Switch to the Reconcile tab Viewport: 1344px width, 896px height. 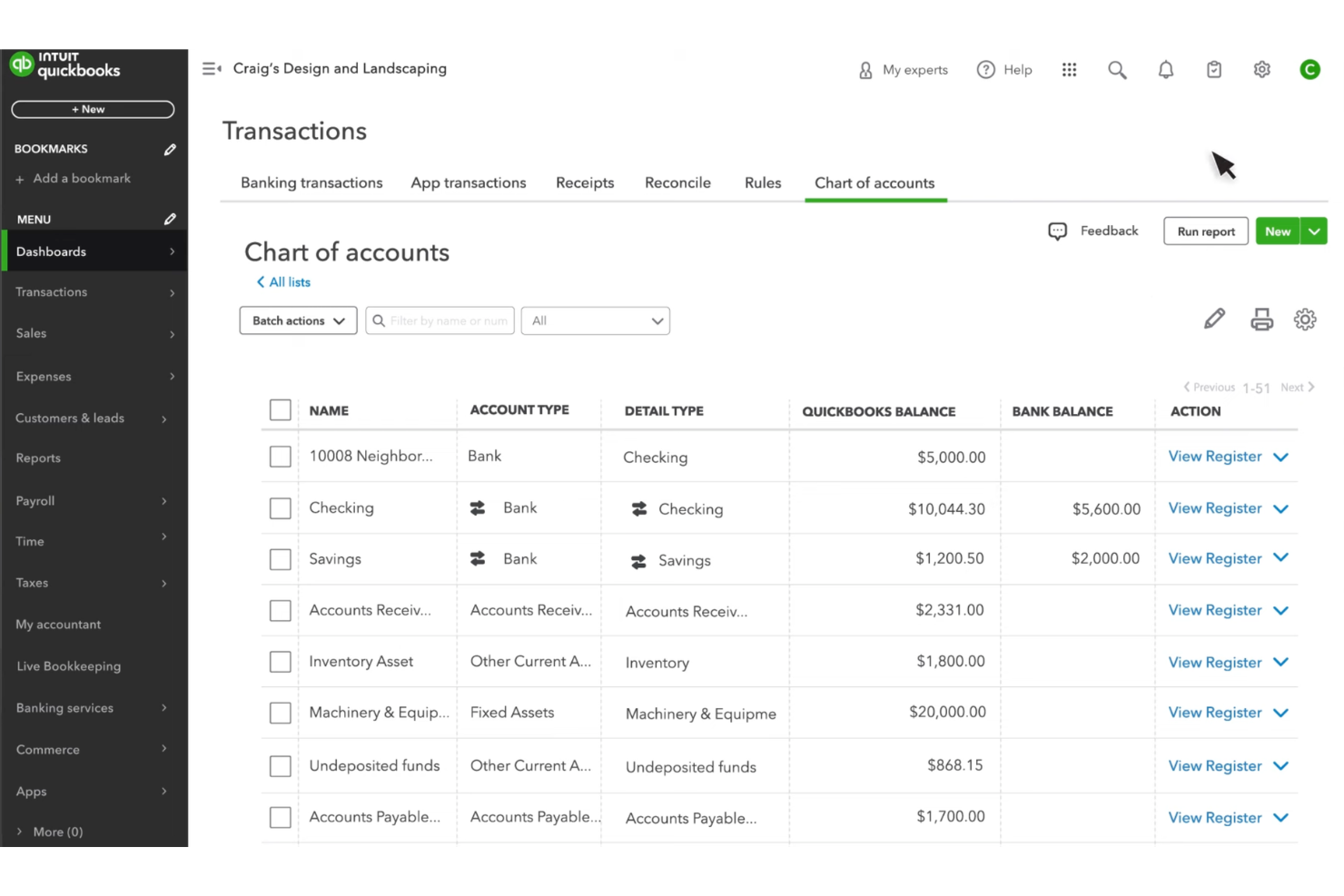677,182
